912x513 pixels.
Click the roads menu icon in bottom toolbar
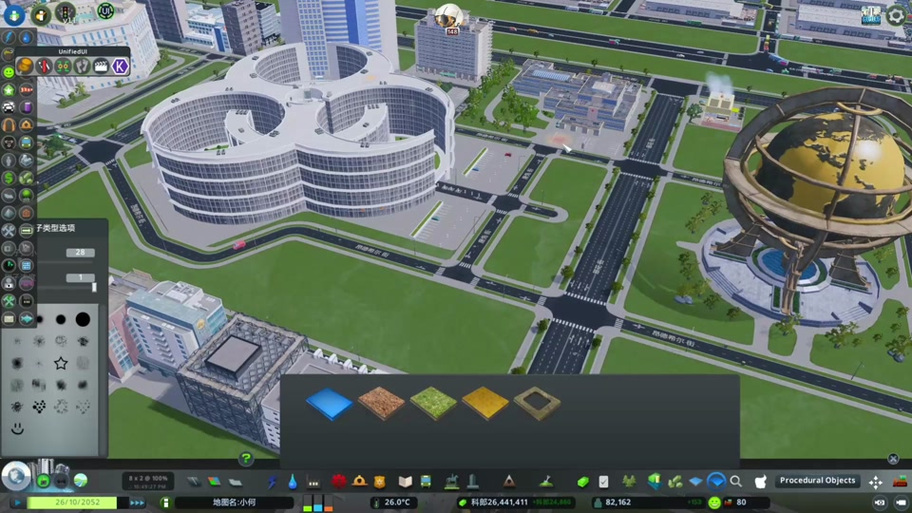tap(193, 482)
